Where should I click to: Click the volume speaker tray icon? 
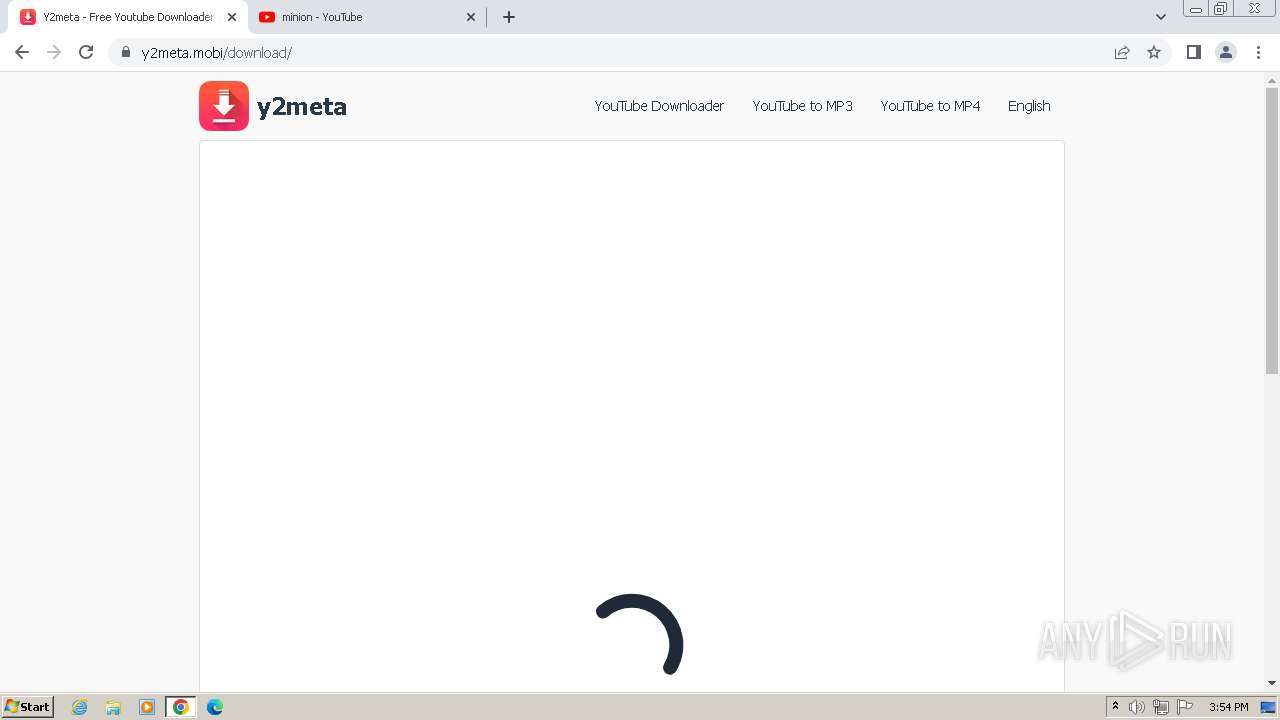pos(1137,707)
